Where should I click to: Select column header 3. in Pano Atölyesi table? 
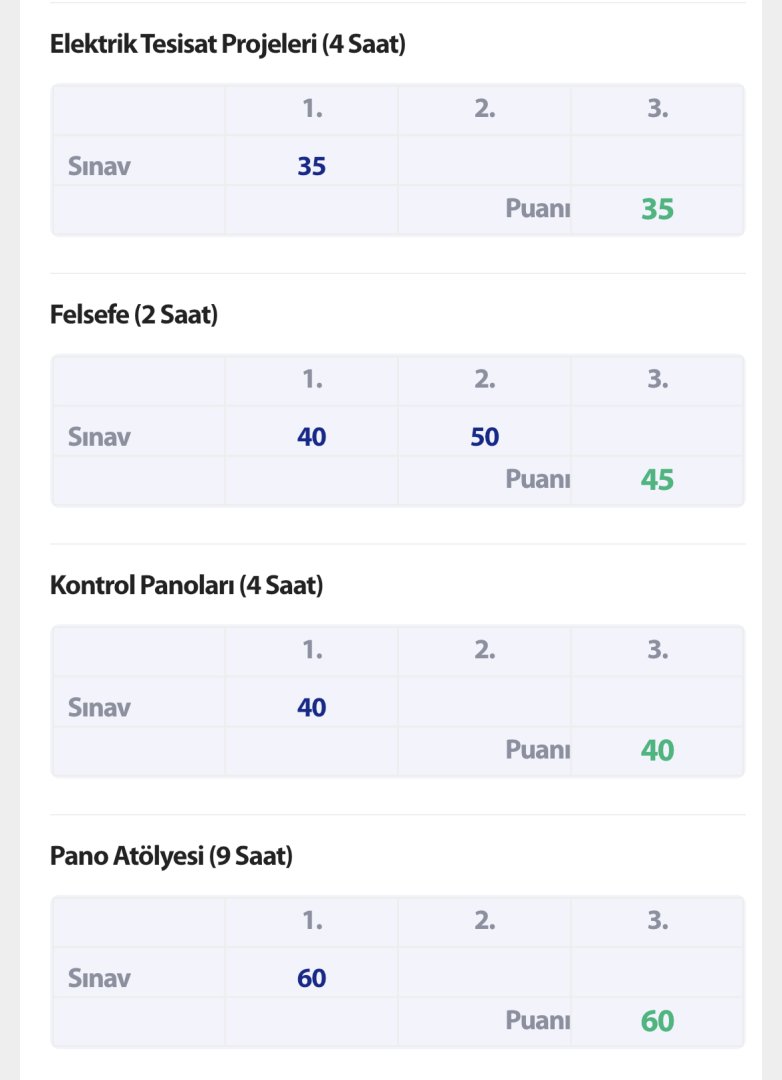657,921
